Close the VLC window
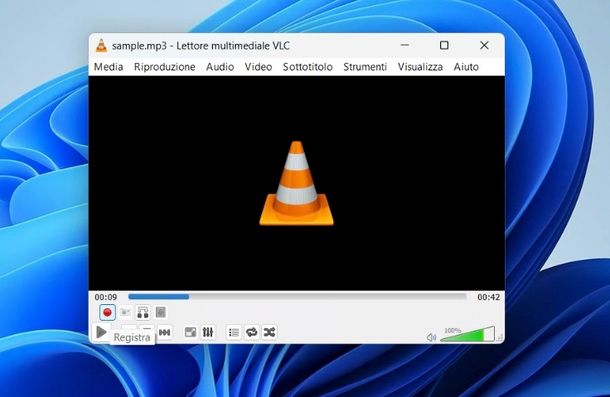This screenshot has height=397, width=610. click(484, 45)
